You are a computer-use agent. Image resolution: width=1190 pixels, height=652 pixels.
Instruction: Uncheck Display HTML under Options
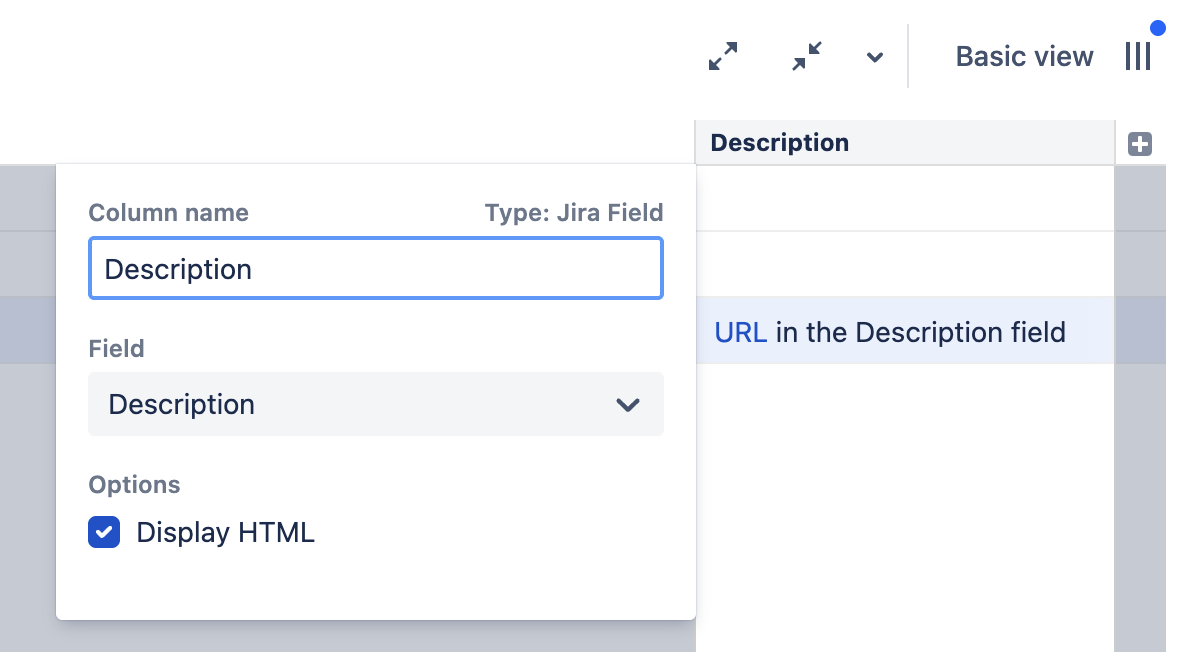(104, 532)
